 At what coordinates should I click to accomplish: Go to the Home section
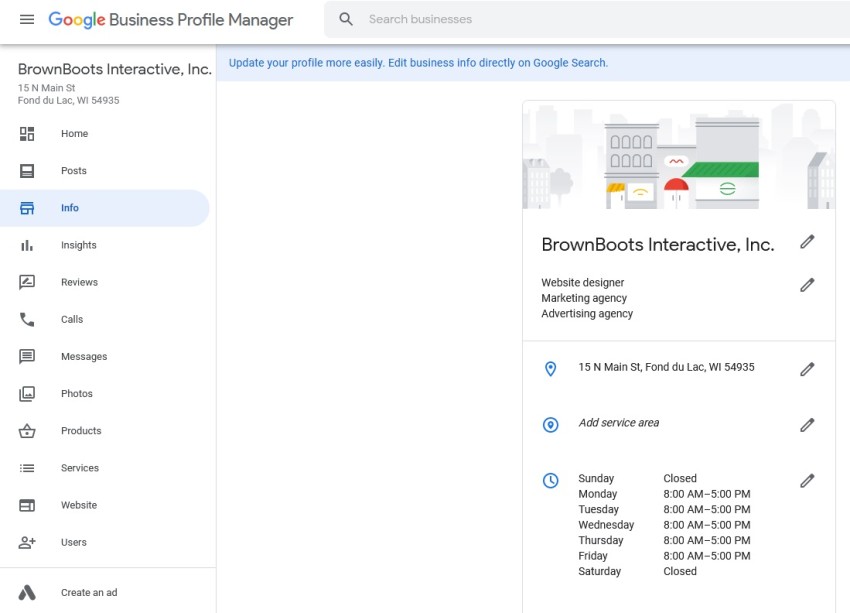coord(74,133)
